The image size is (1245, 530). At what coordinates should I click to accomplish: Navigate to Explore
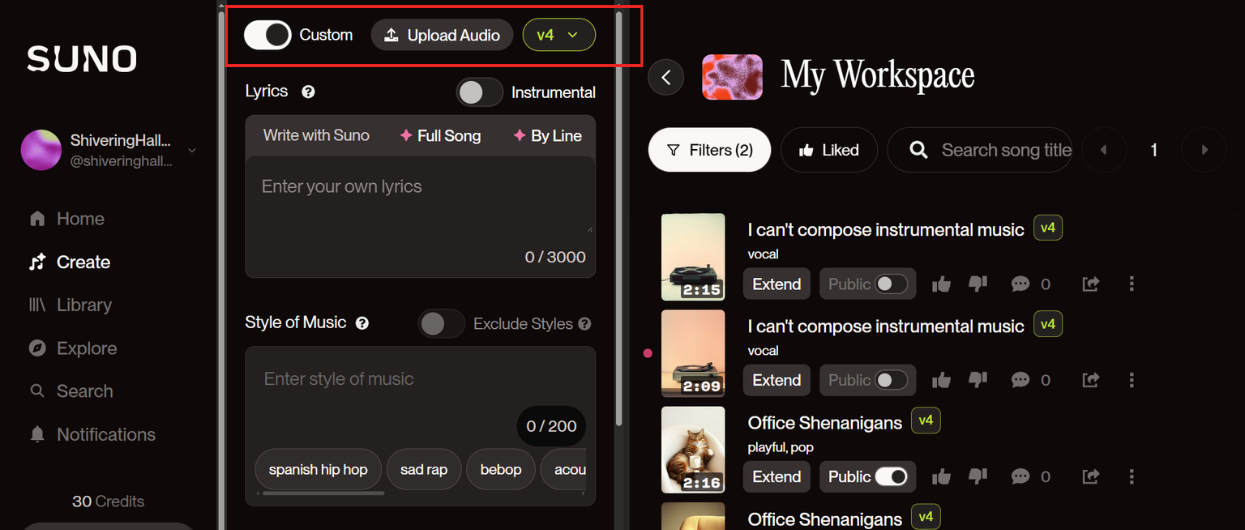tap(72, 348)
